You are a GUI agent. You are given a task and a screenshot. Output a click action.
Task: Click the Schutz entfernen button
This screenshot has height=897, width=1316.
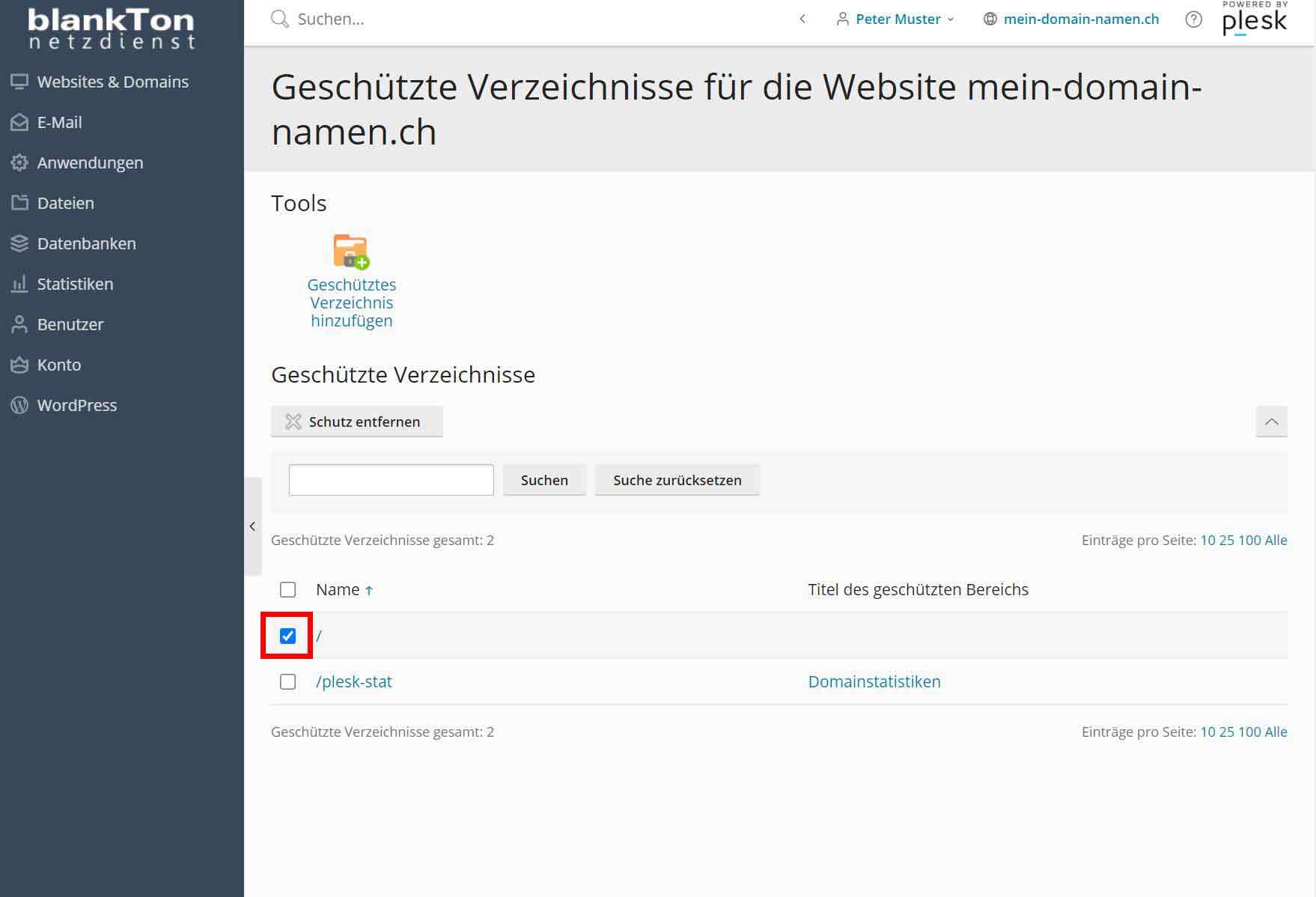(357, 422)
